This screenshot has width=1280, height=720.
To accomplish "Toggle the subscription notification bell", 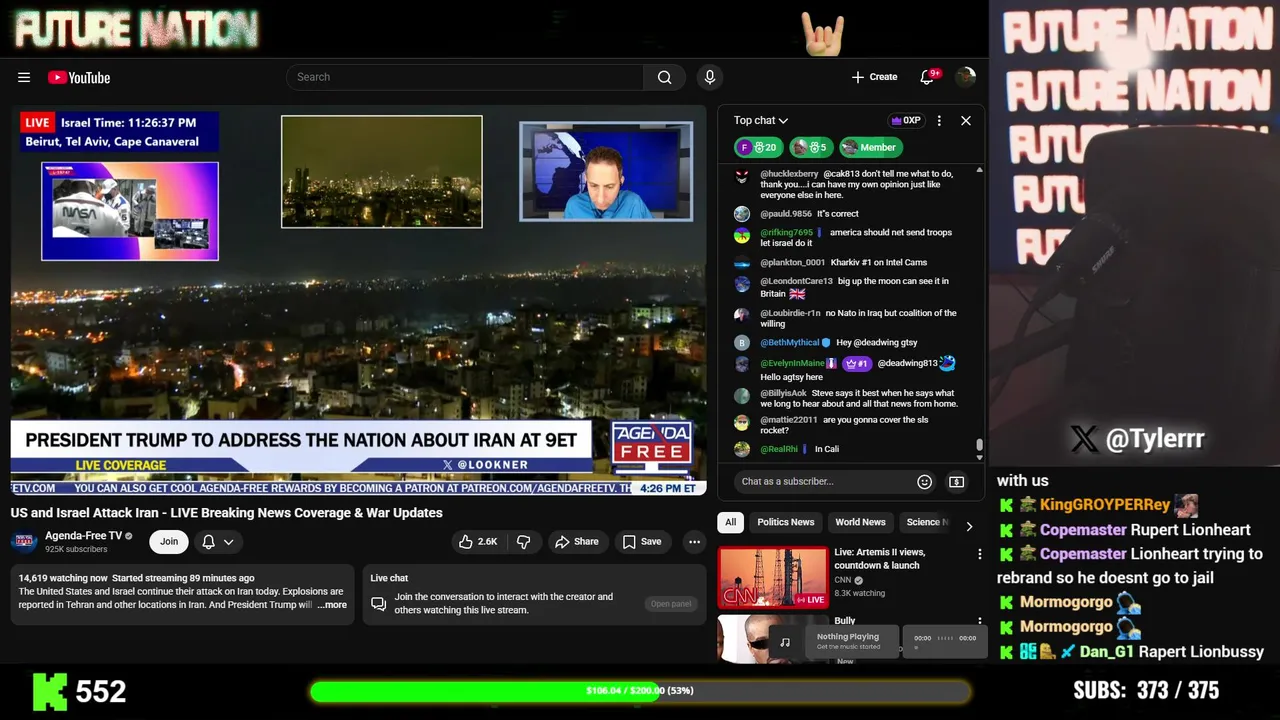I will tap(208, 541).
